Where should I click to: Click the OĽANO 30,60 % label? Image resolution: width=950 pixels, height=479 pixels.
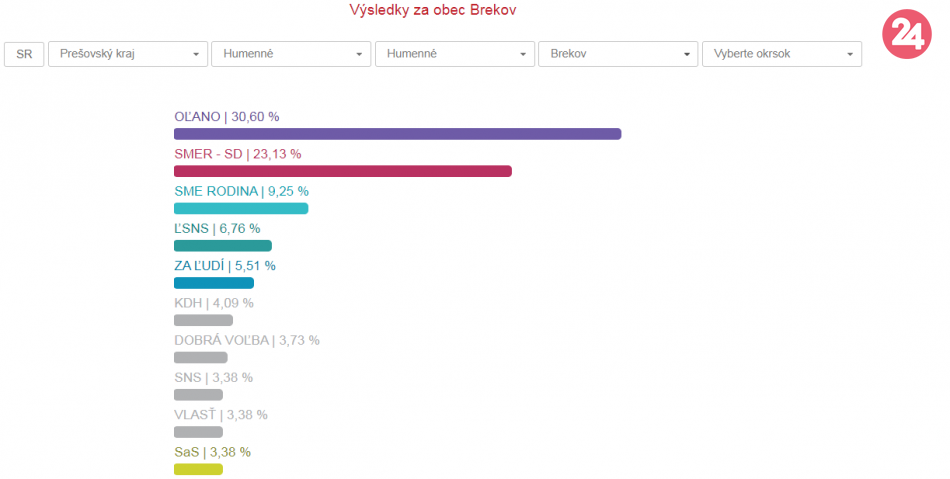pos(226,117)
